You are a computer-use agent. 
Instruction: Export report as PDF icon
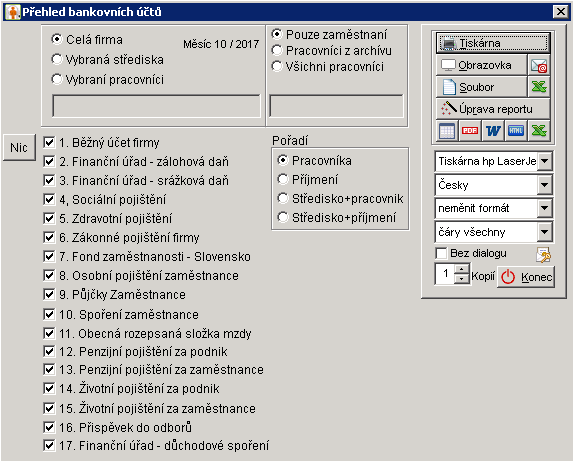pyautogui.click(x=470, y=130)
